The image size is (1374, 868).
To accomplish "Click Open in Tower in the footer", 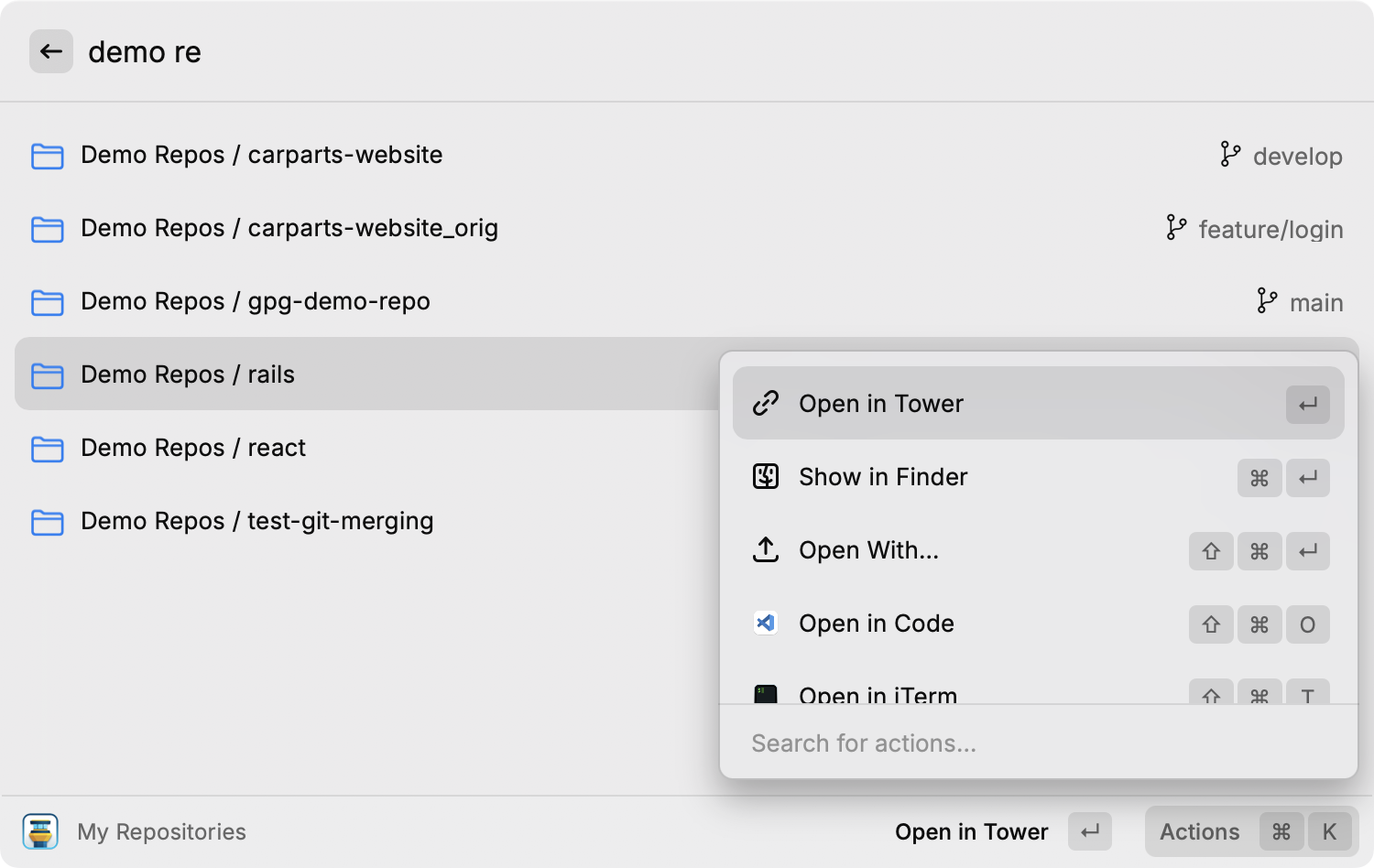I will (972, 831).
